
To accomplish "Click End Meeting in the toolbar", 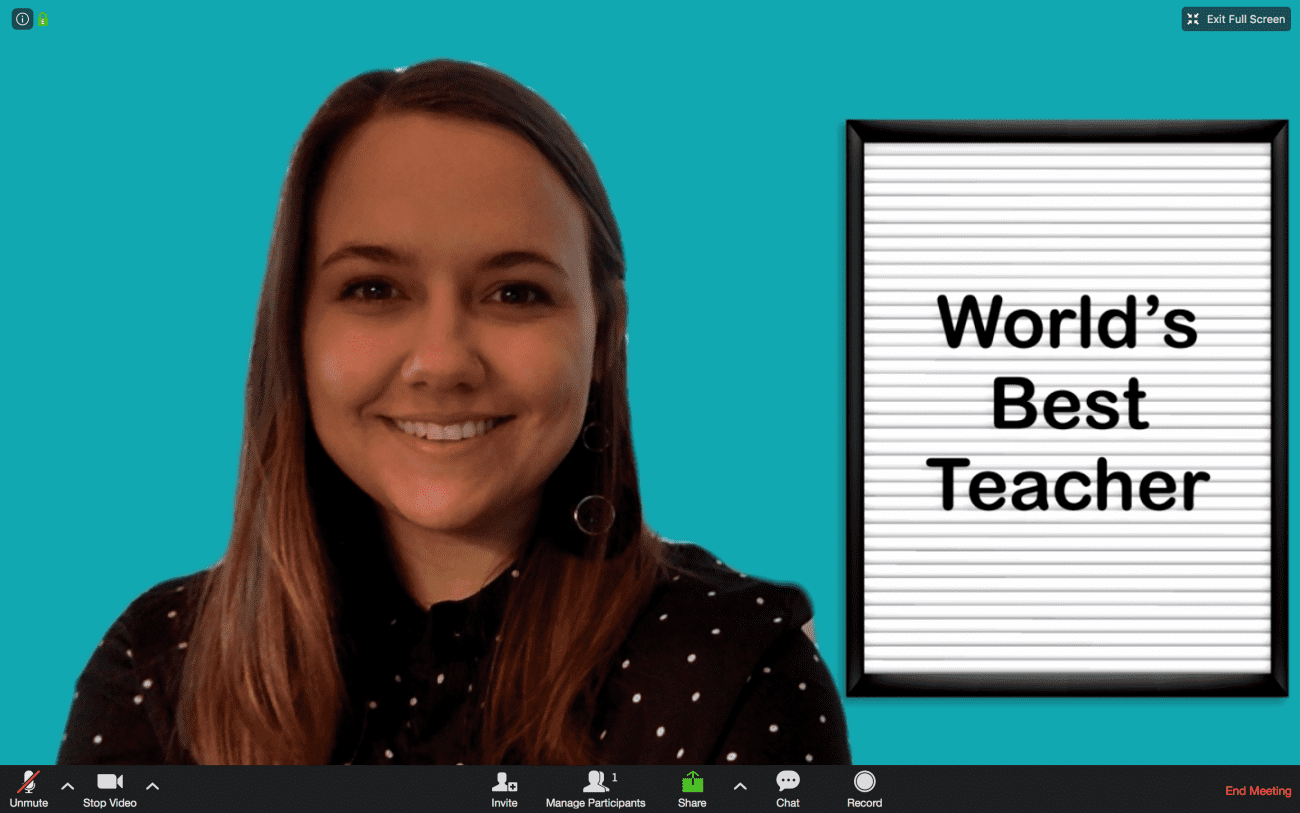I will click(1257, 790).
